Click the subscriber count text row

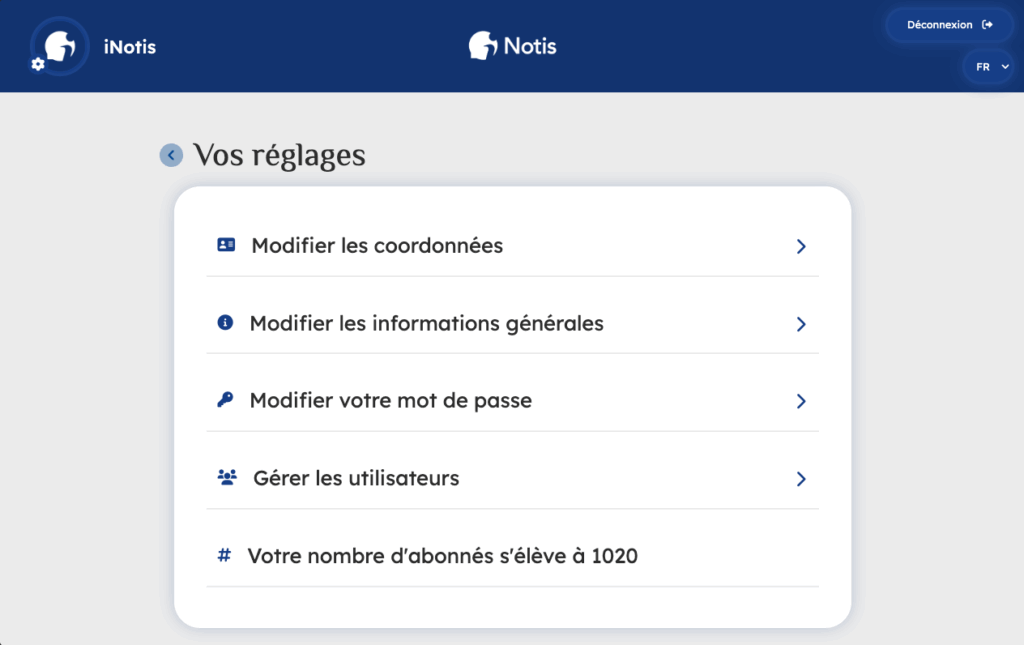coord(443,555)
